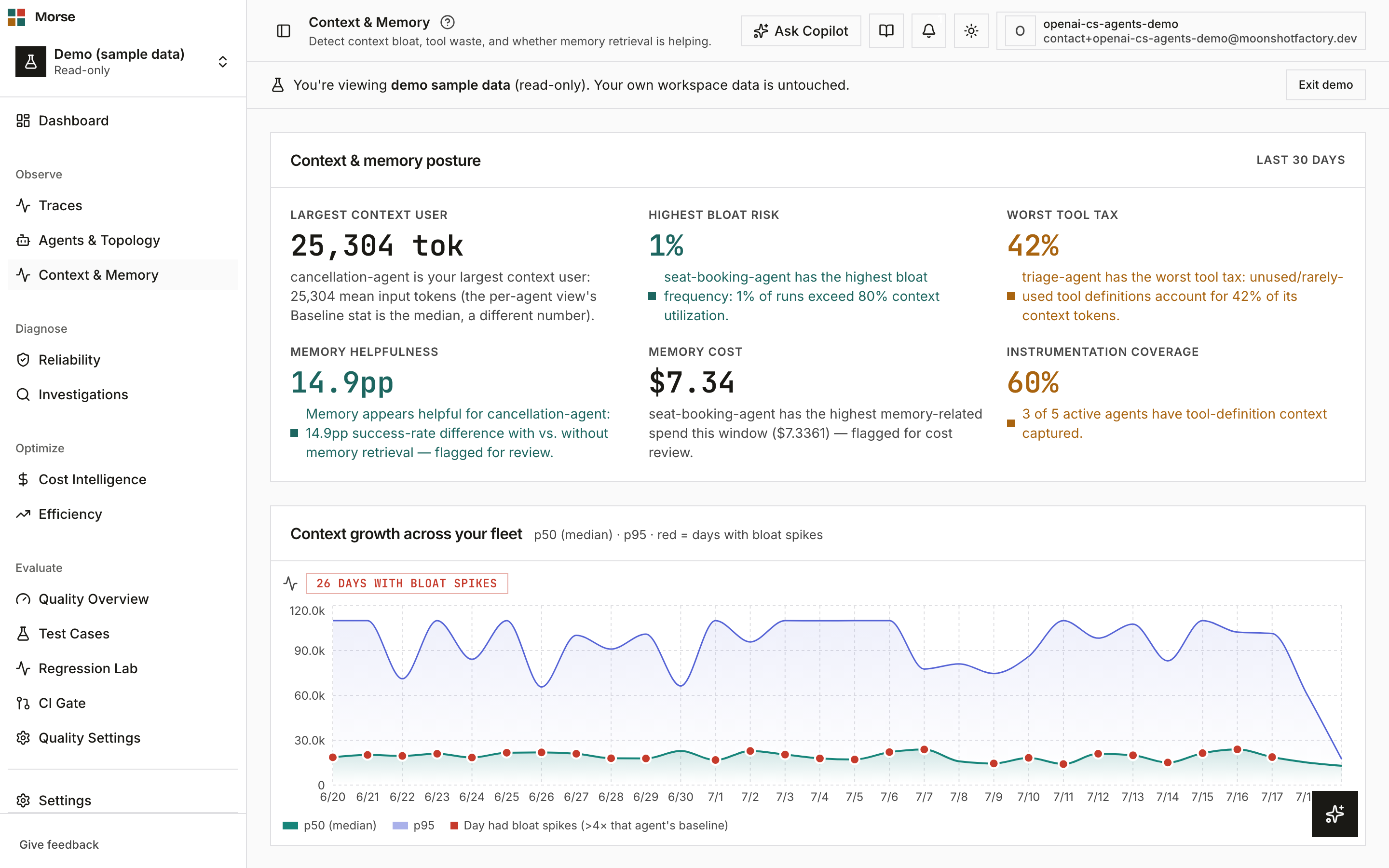Open the documentation book icon
The width and height of the screenshot is (1389, 868).
886,31
